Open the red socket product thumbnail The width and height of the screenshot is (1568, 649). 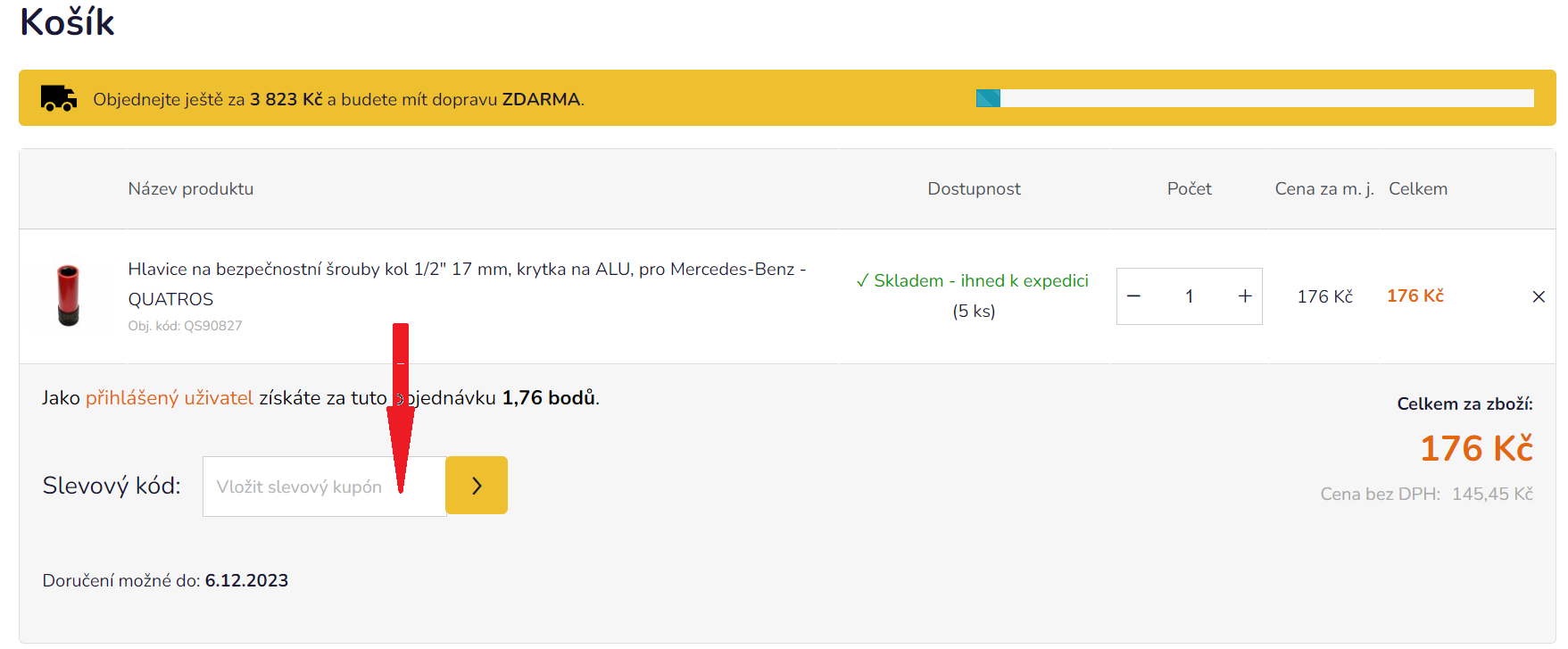(x=69, y=295)
